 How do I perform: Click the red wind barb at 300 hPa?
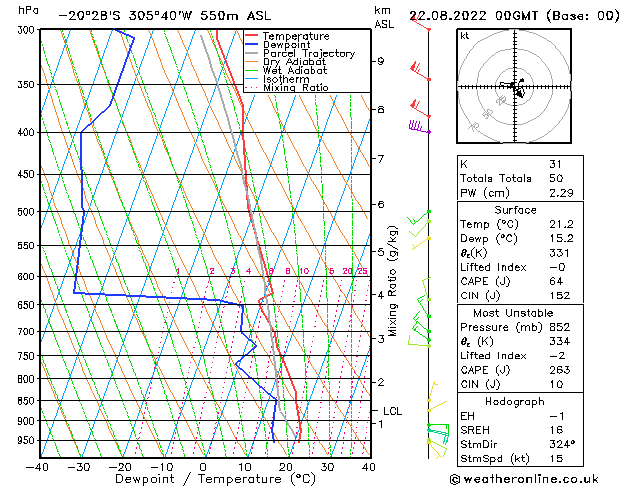(x=420, y=22)
